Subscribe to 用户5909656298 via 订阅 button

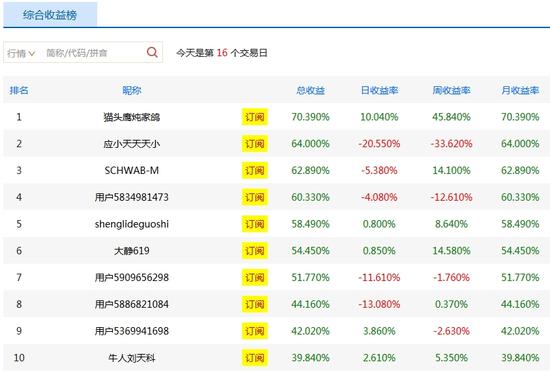255,277
